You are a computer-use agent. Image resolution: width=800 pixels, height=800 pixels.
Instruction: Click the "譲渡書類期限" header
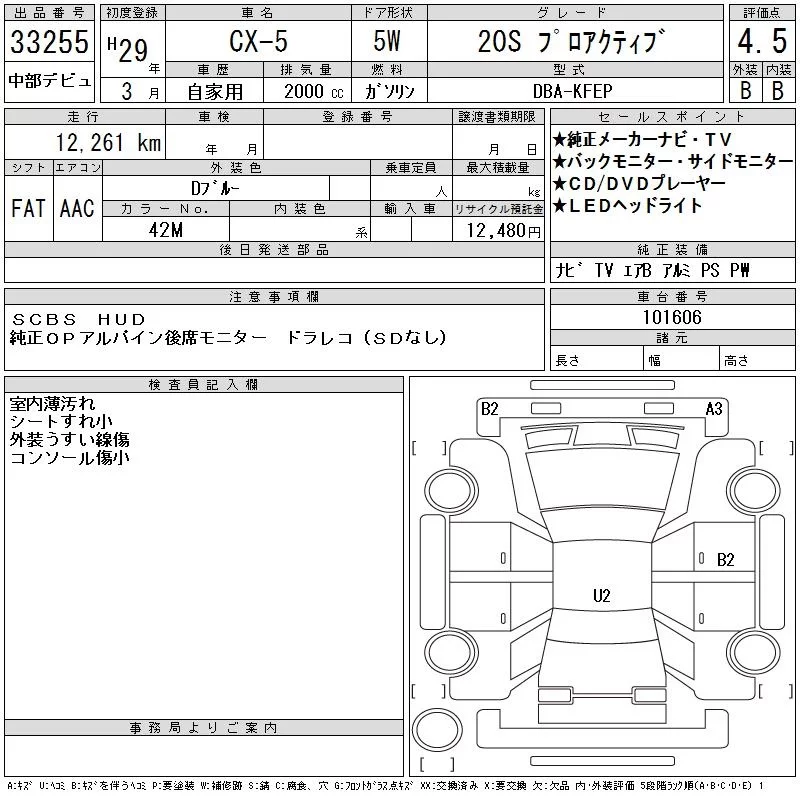tap(497, 117)
